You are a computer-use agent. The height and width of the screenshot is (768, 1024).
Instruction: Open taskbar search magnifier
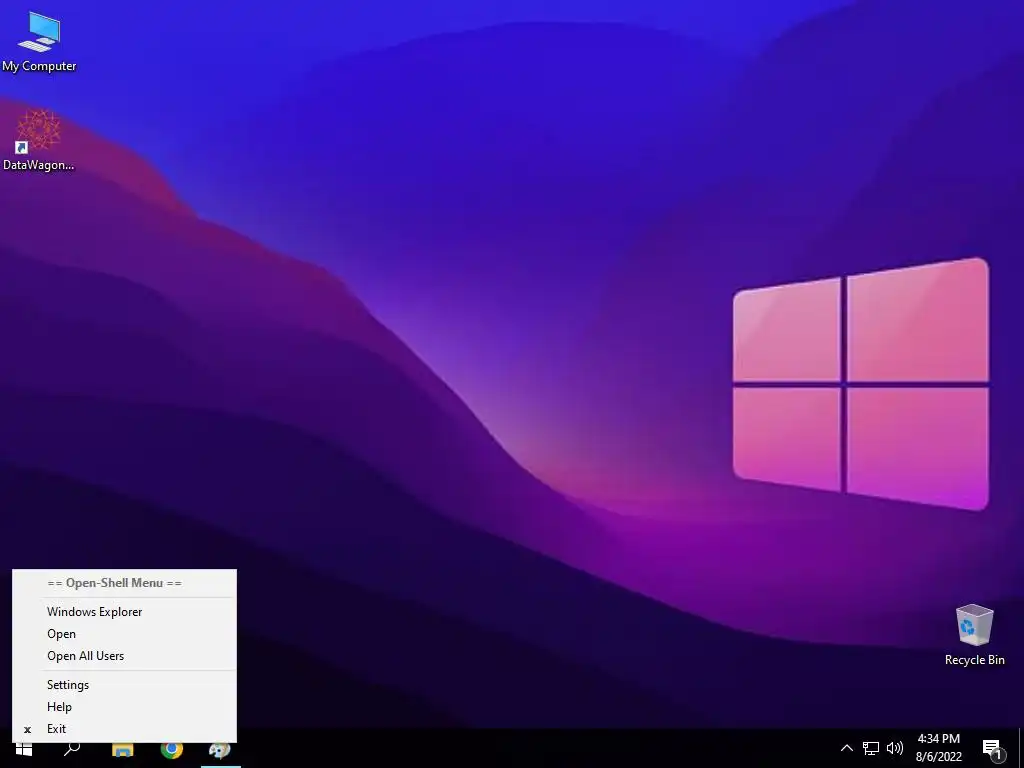(x=72, y=749)
